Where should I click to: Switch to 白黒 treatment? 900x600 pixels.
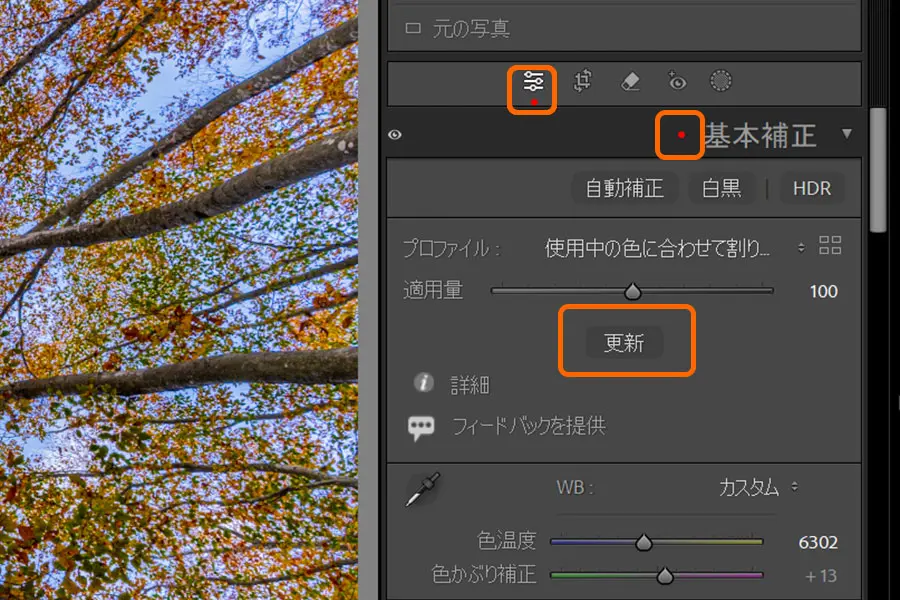coord(721,188)
